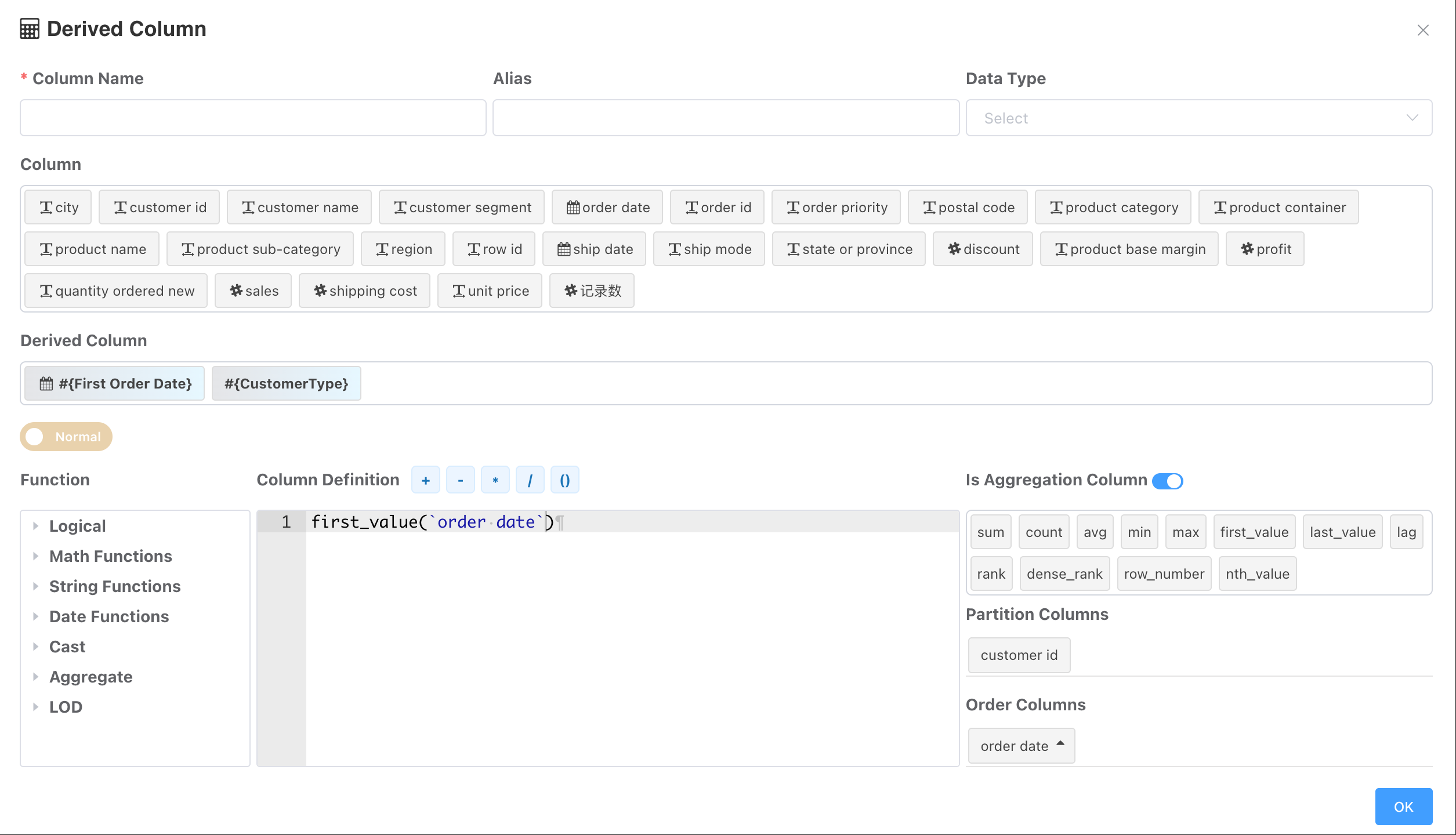Viewport: 1456px width, 835px height.
Task: Open the Data Type select dropdown
Action: point(1198,118)
